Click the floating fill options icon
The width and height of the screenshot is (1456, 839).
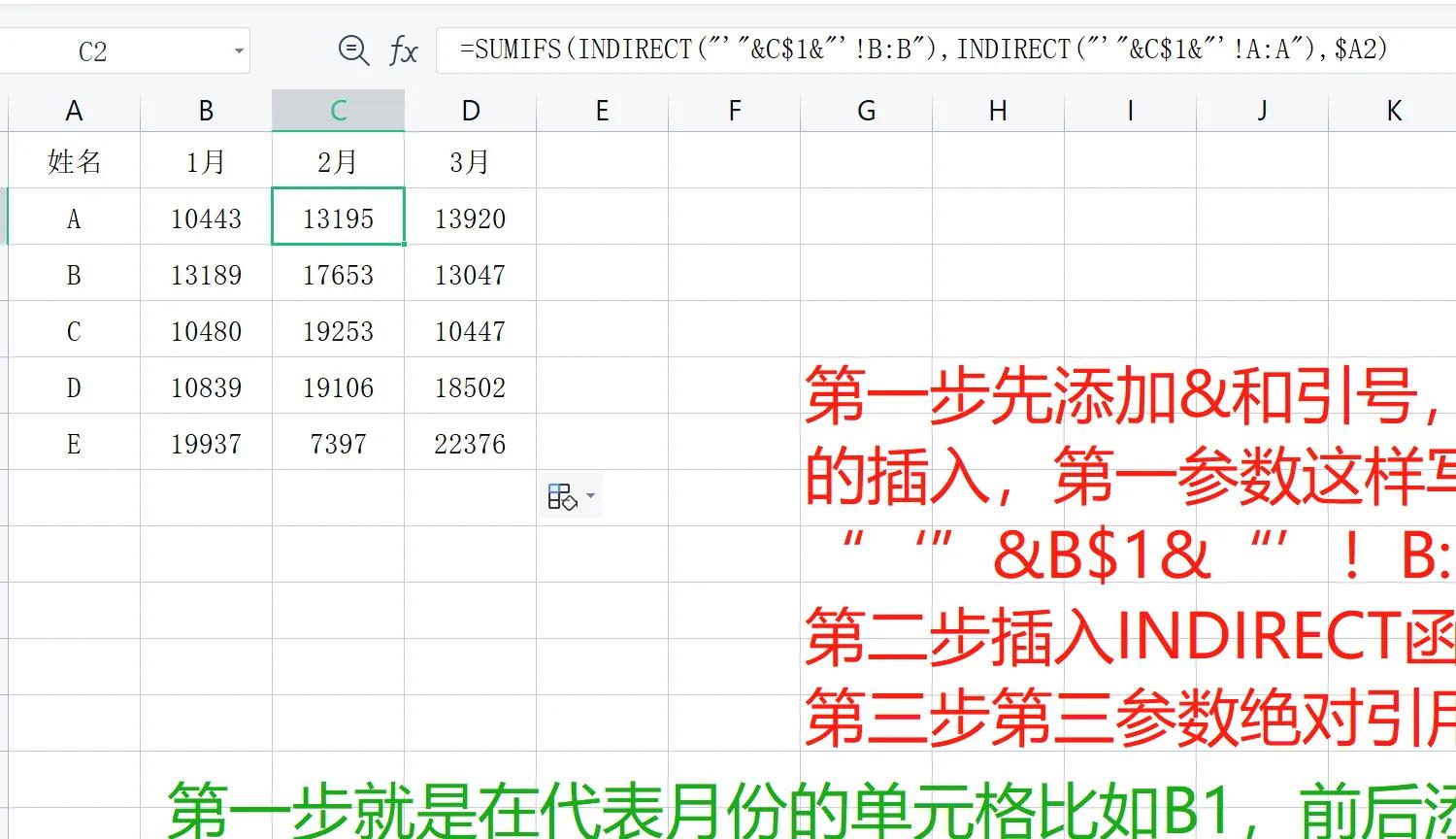pyautogui.click(x=563, y=496)
